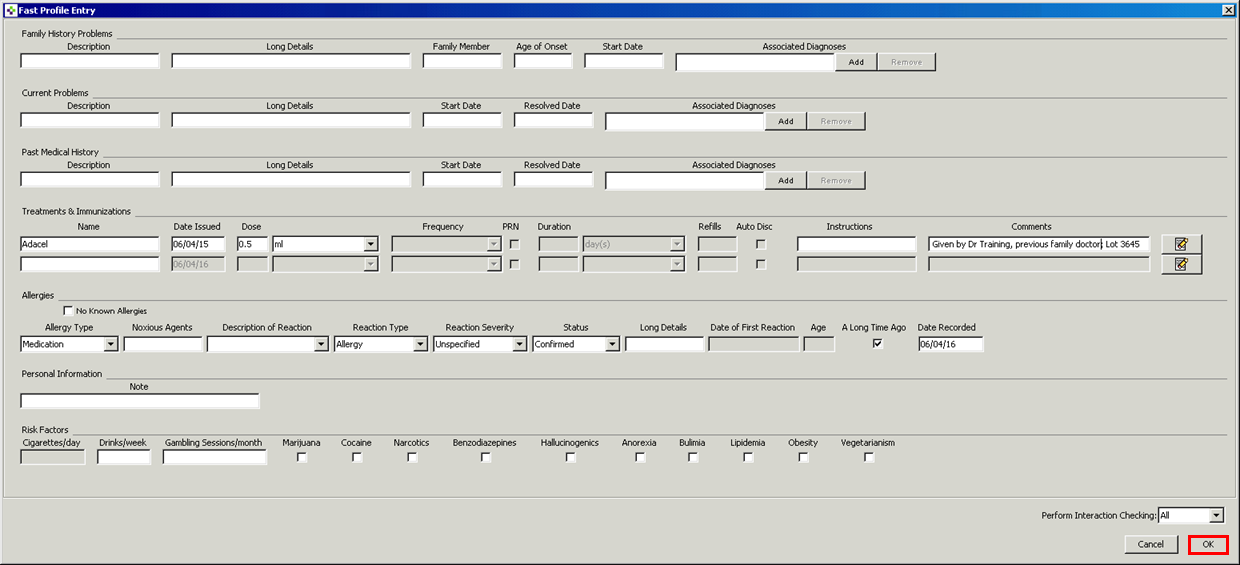The image size is (1240, 565).
Task: Click the Dose field showing 0.5
Action: (x=252, y=244)
